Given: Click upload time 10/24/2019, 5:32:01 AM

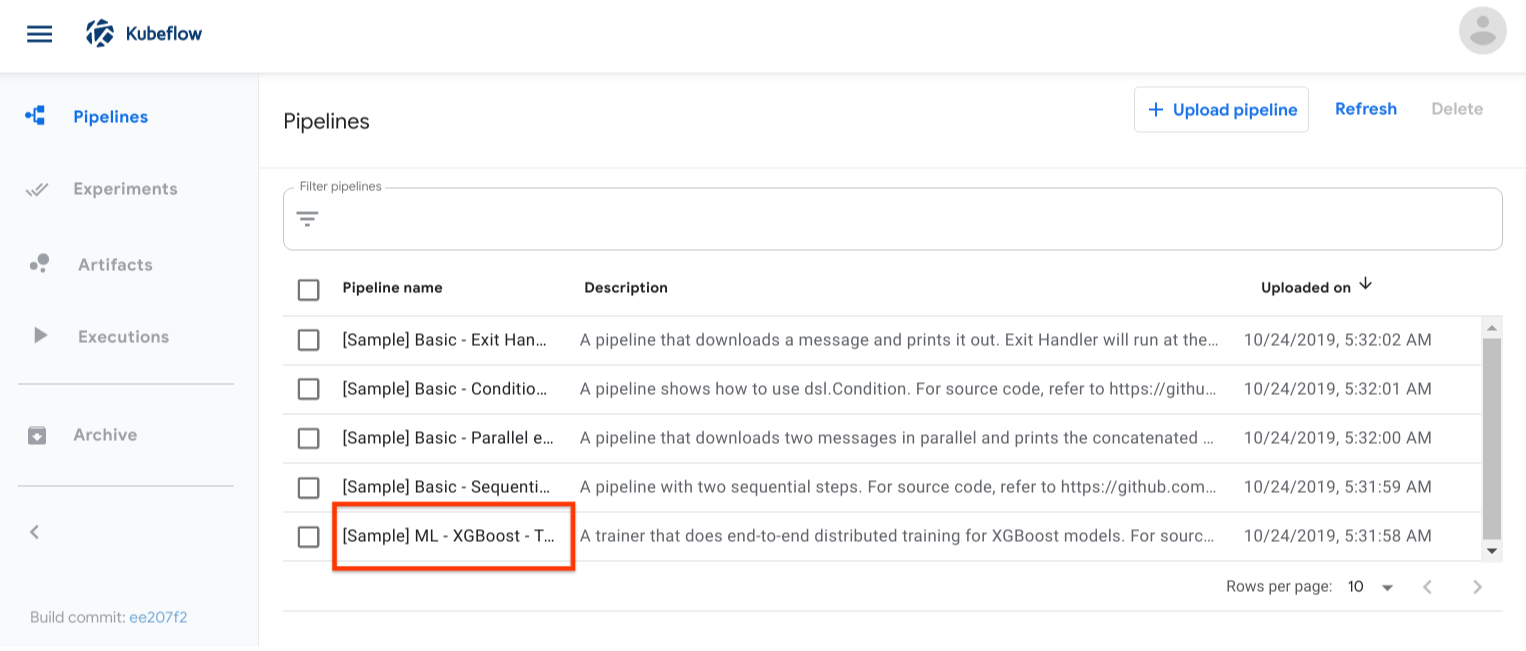Looking at the screenshot, I should [1337, 389].
